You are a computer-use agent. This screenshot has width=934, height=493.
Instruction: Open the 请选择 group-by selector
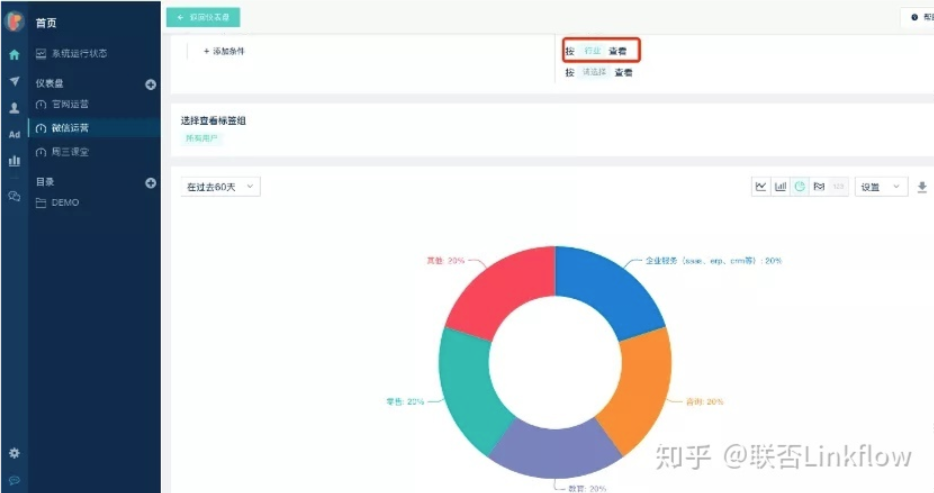point(594,72)
